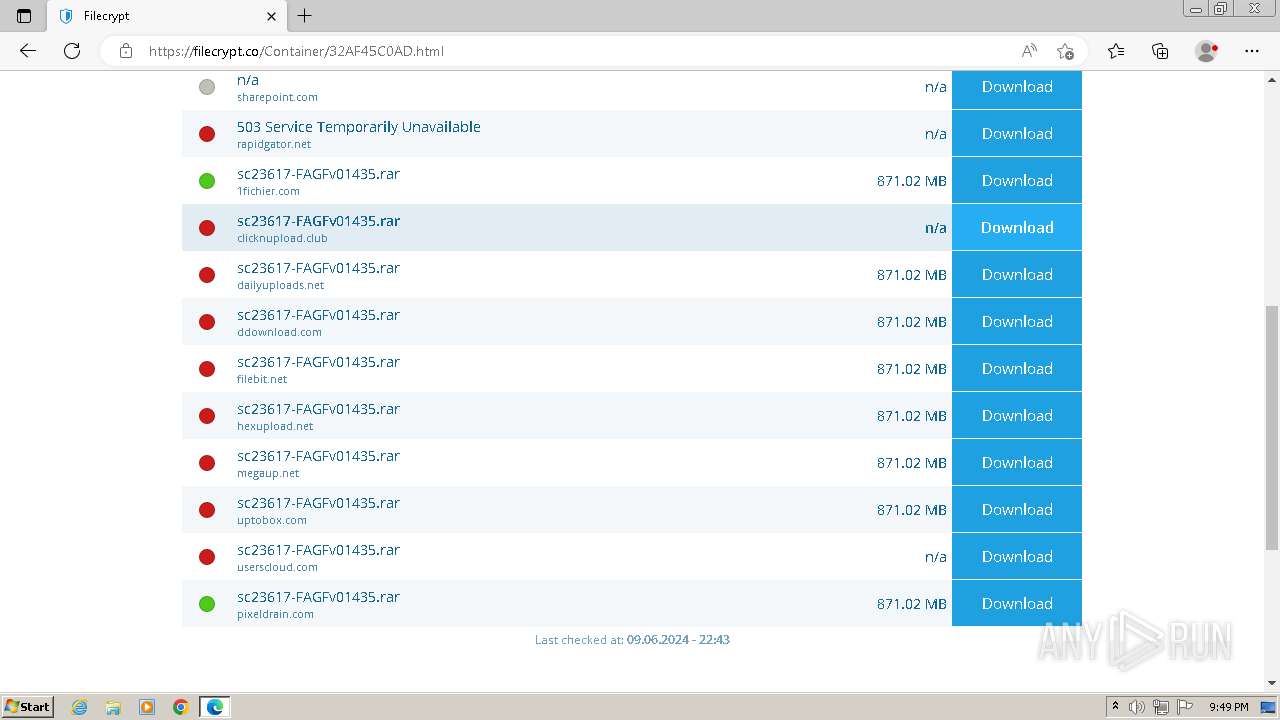Click the red status dot for userscloud.com
Viewport: 1280px width, 720px height.
coord(207,557)
